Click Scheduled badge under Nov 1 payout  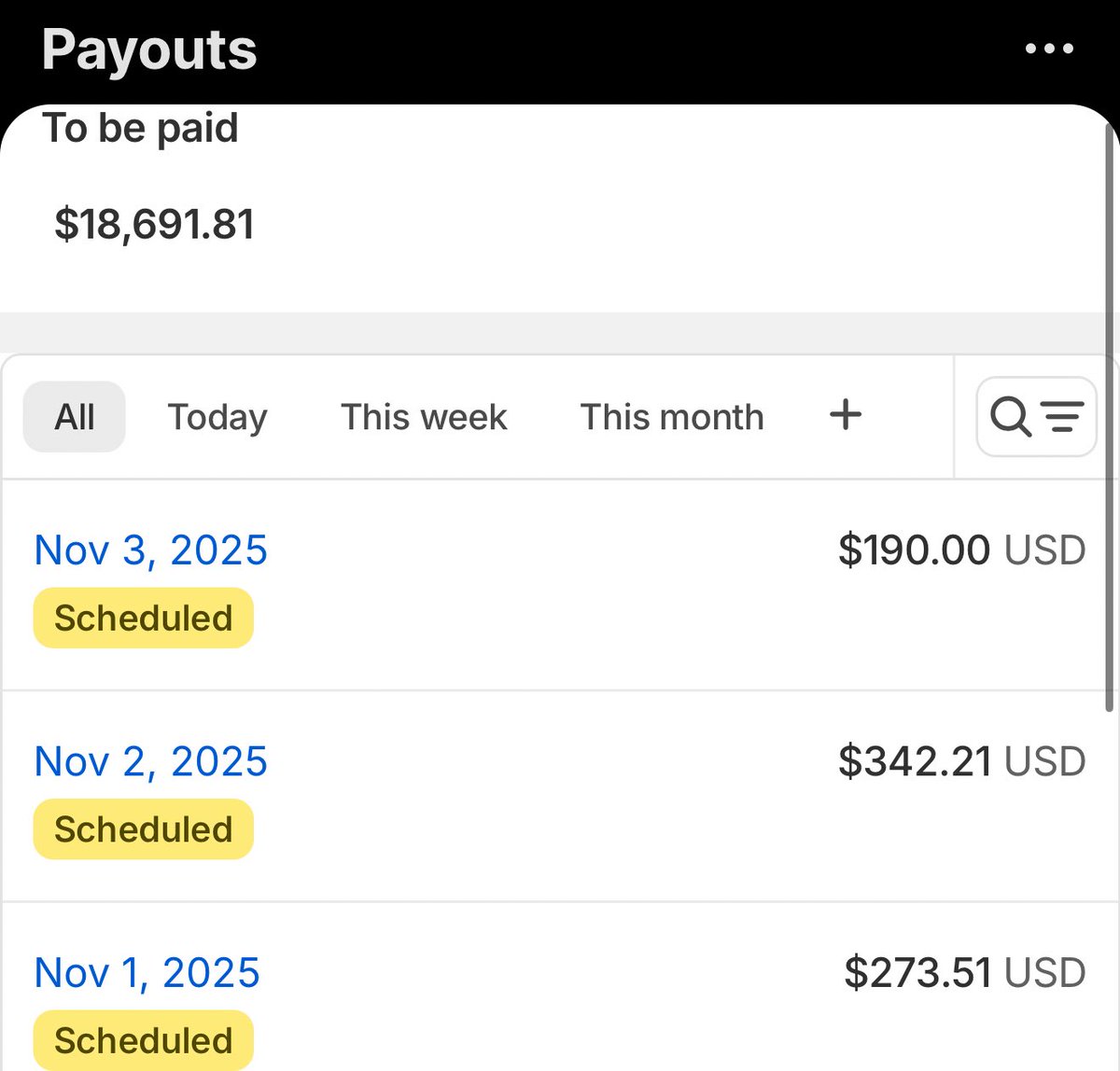(144, 1040)
